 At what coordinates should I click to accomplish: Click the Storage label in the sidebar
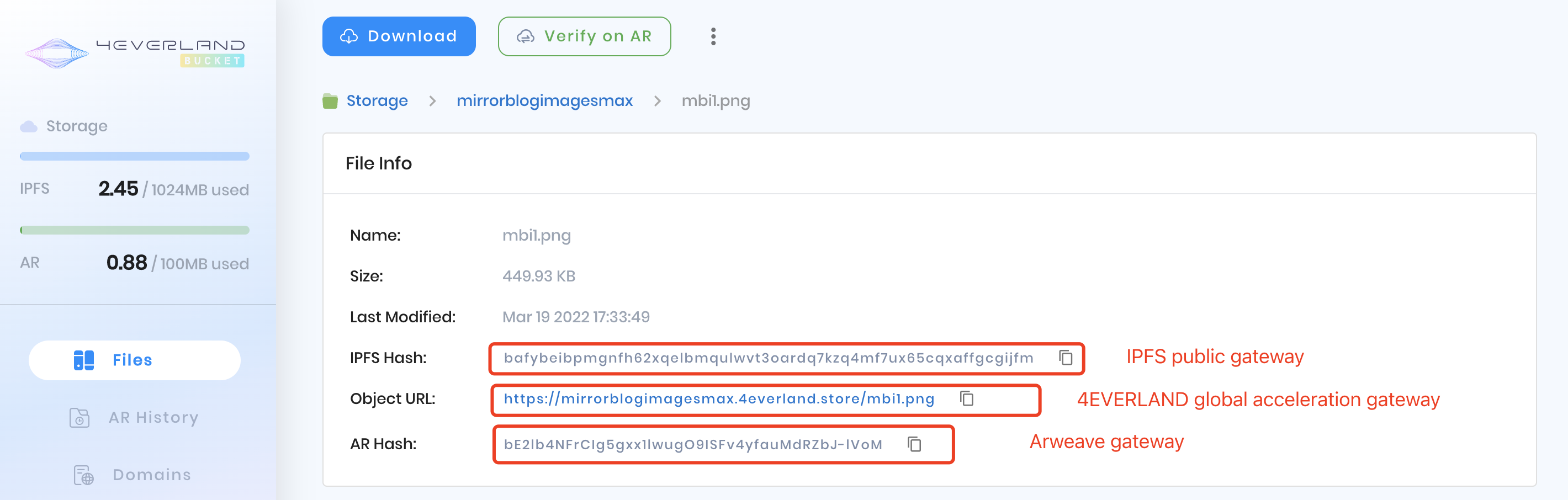[x=77, y=126]
